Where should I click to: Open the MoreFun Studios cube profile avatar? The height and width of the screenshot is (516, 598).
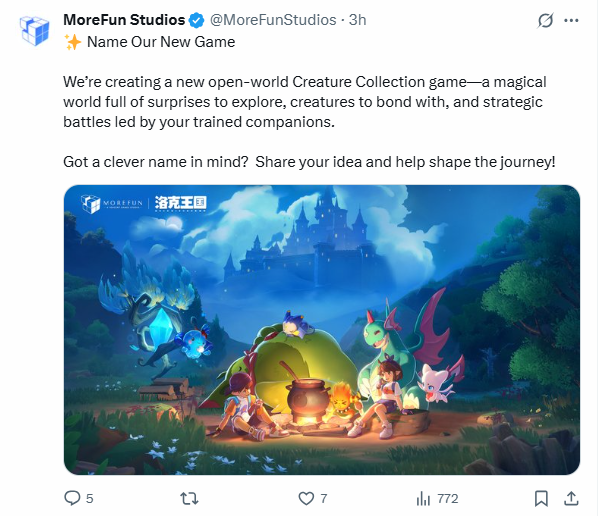34,31
